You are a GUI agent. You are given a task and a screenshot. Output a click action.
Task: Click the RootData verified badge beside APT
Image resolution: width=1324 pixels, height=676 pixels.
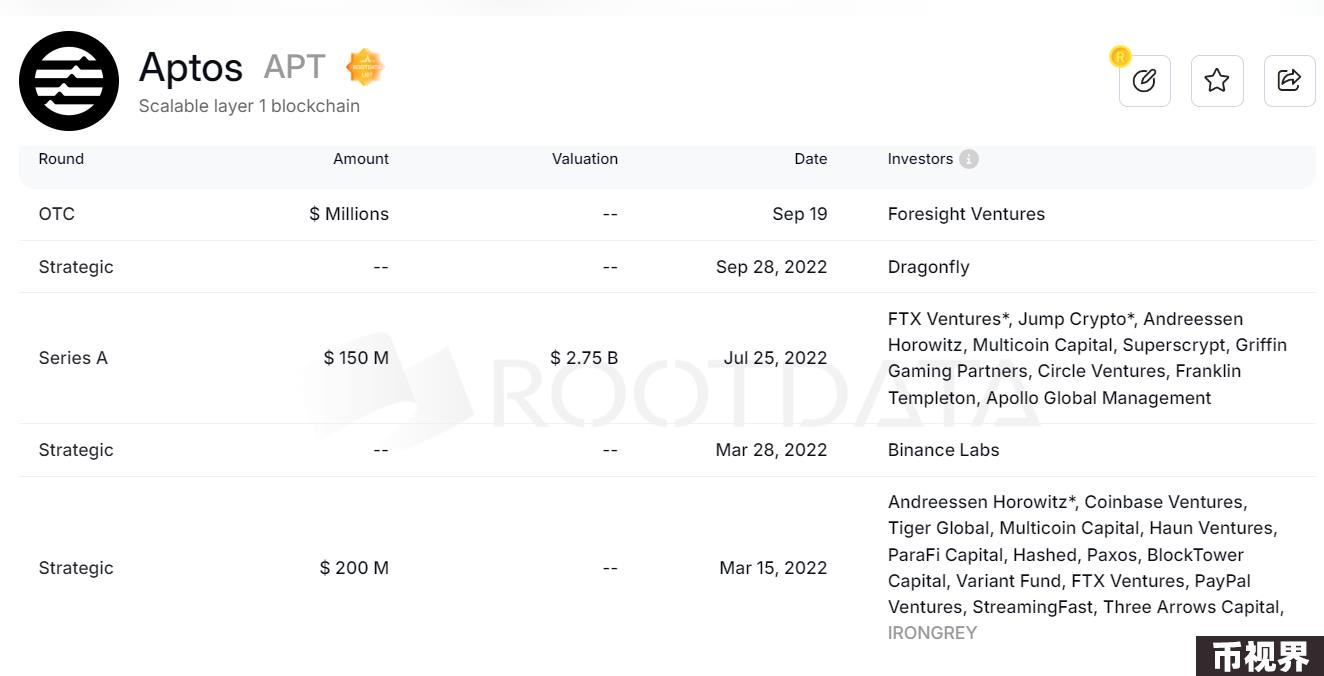point(365,68)
